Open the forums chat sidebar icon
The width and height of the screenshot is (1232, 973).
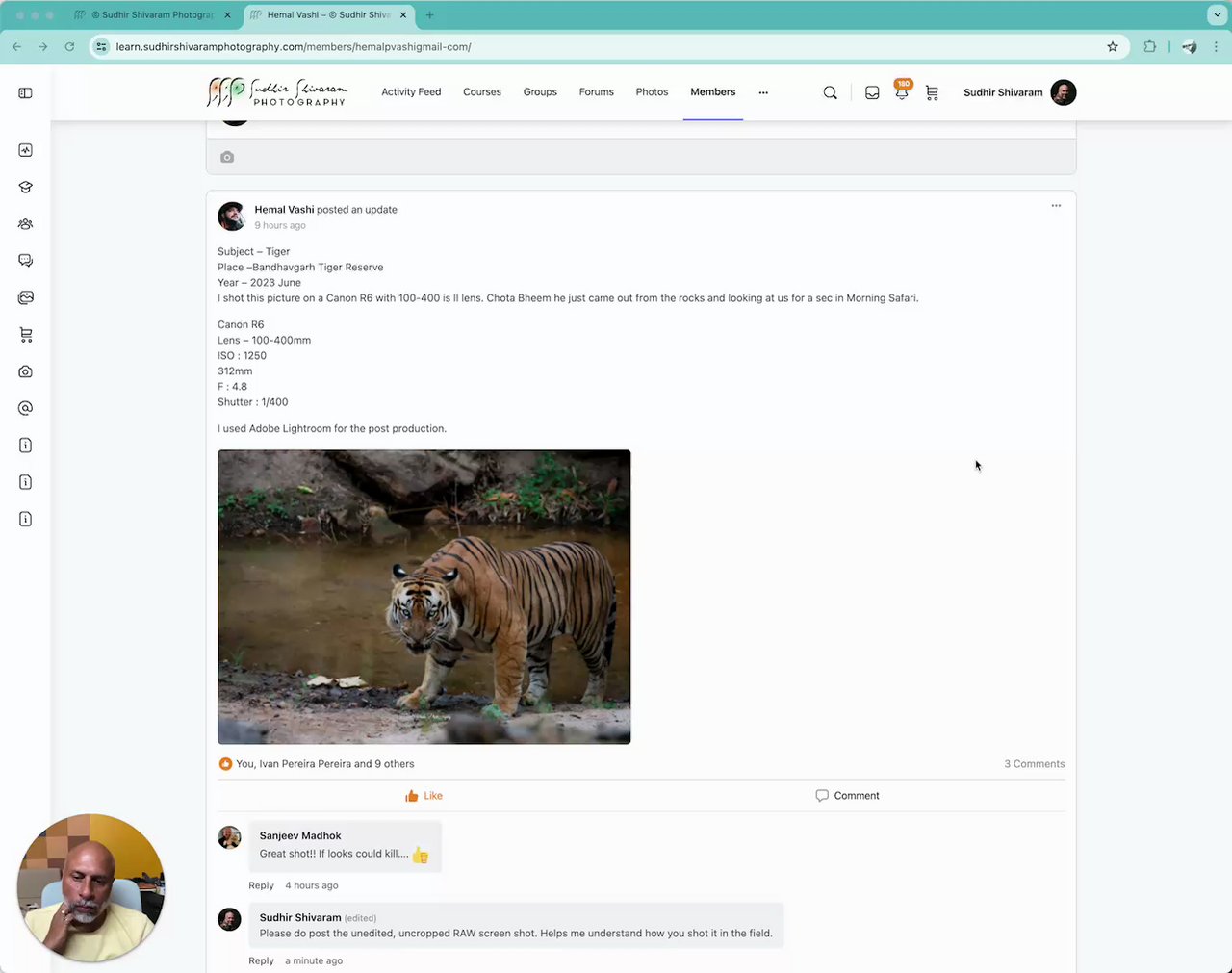(26, 261)
